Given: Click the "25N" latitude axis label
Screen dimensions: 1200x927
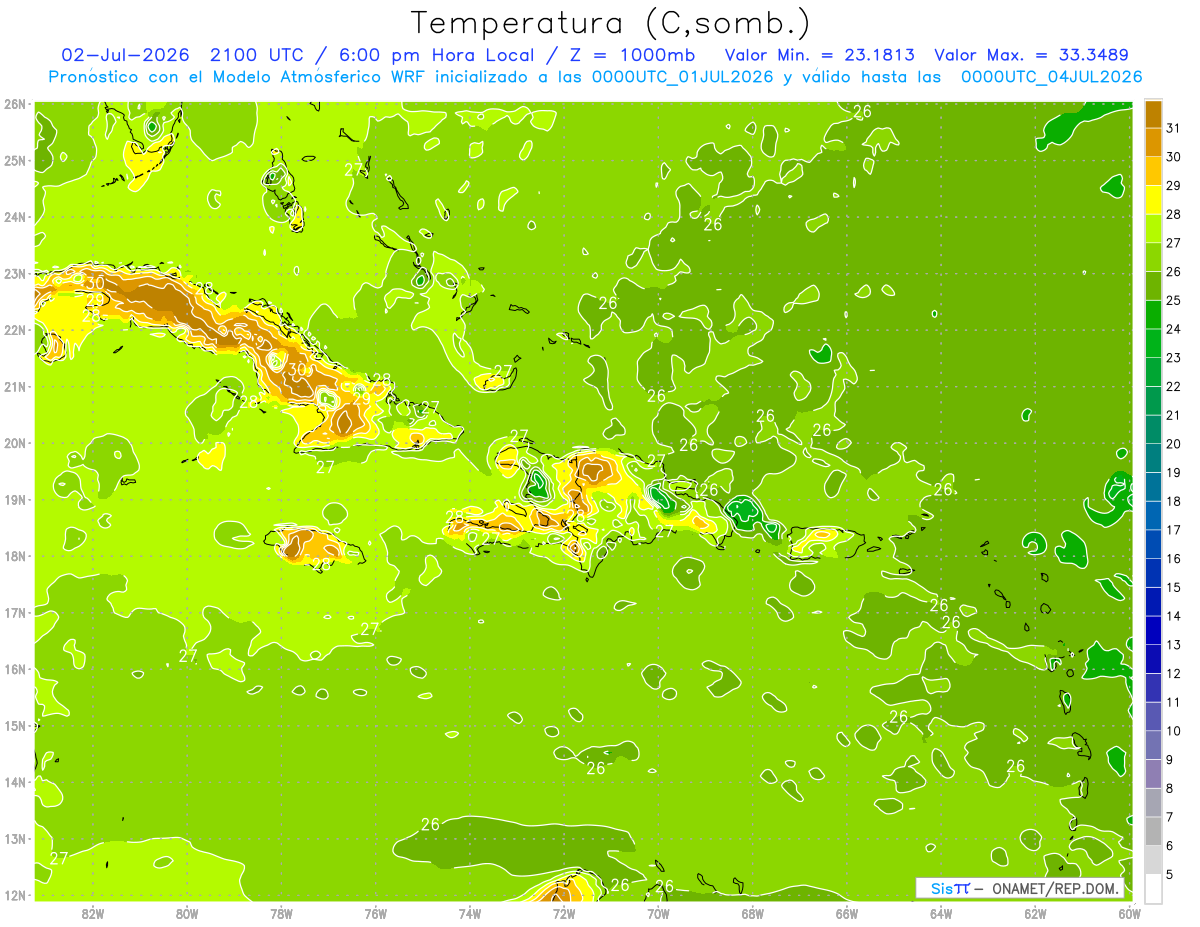Looking at the screenshot, I should pos(15,161).
